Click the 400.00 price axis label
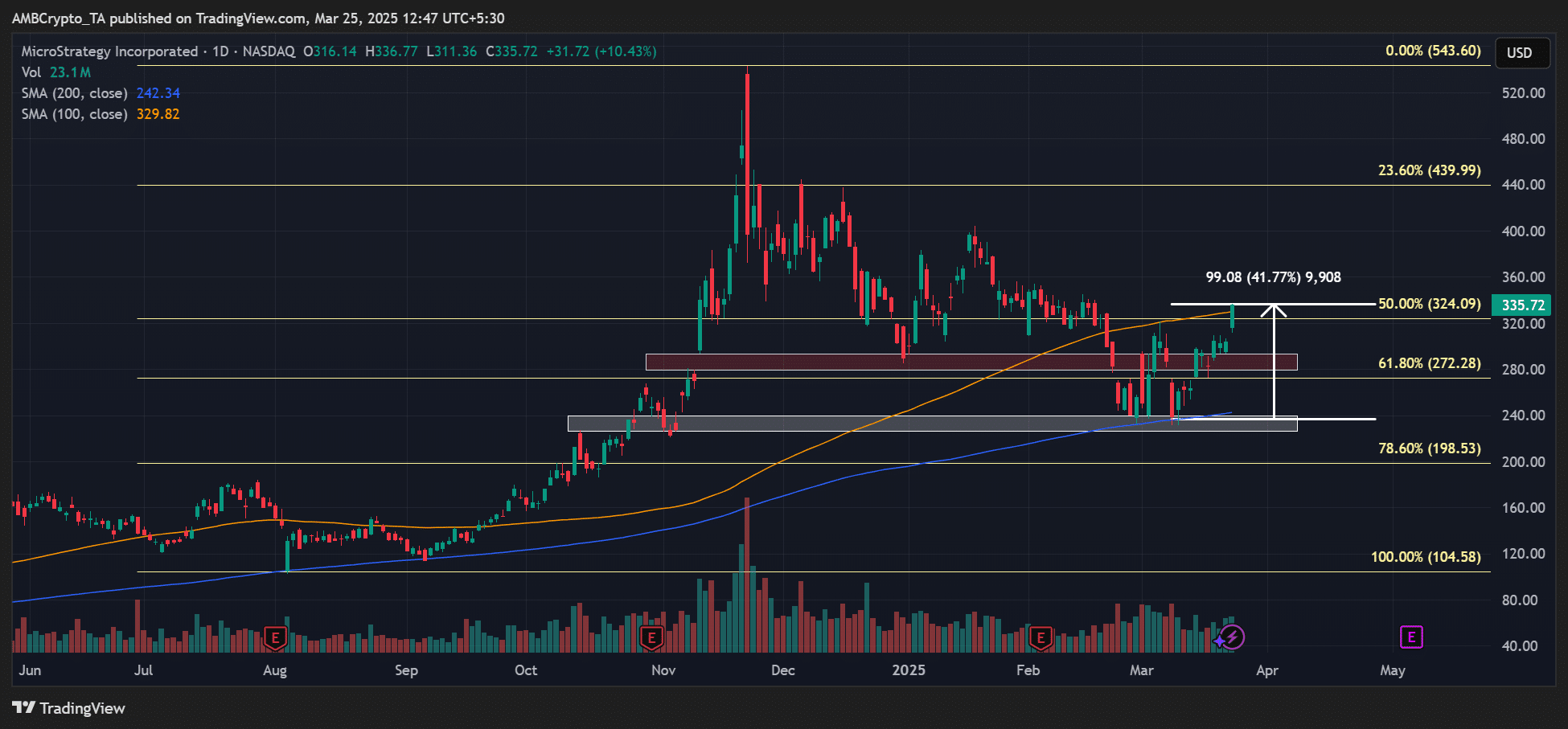Viewport: 1568px width, 729px height. click(x=1523, y=231)
